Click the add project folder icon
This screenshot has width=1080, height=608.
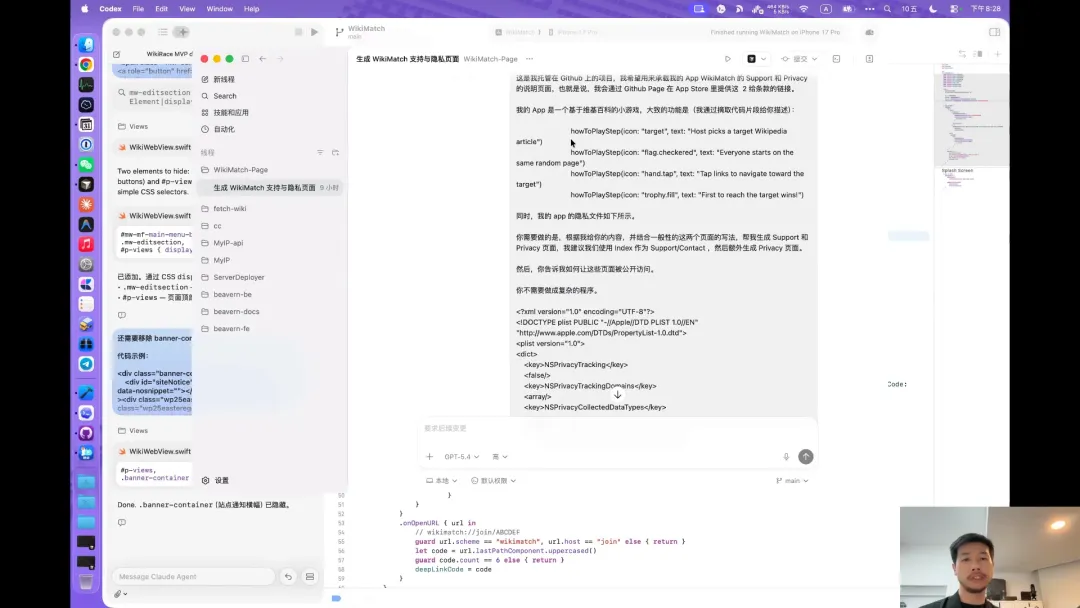point(335,152)
